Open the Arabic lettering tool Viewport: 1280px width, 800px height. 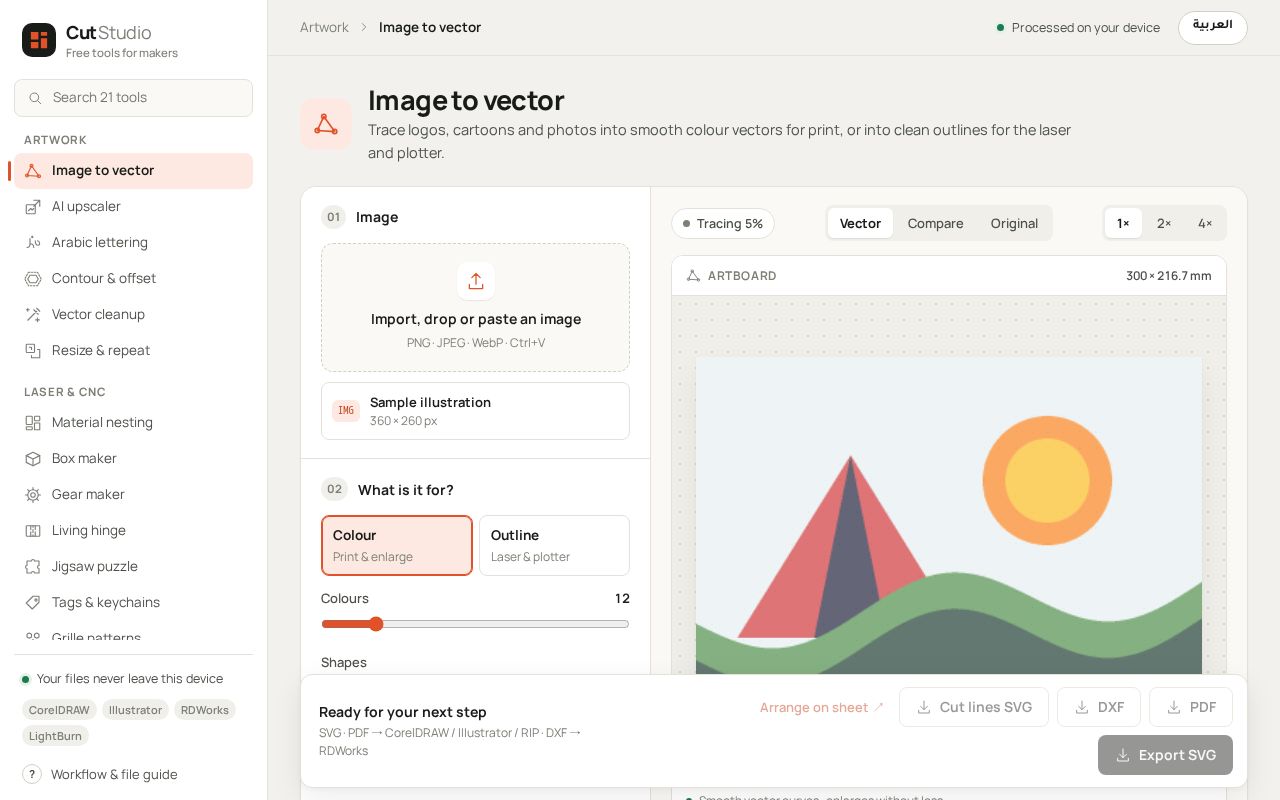coord(133,243)
